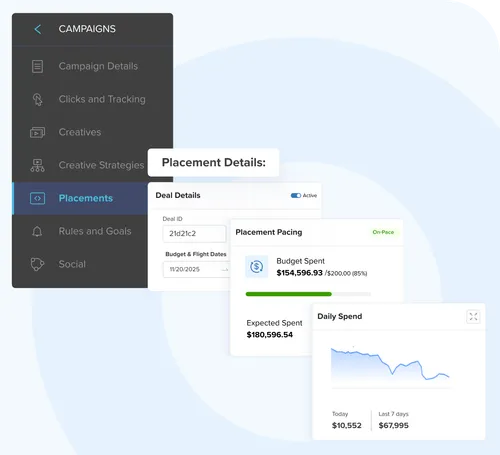Click the Creative Strategies hierarchy icon
The image size is (500, 455).
tap(37, 165)
